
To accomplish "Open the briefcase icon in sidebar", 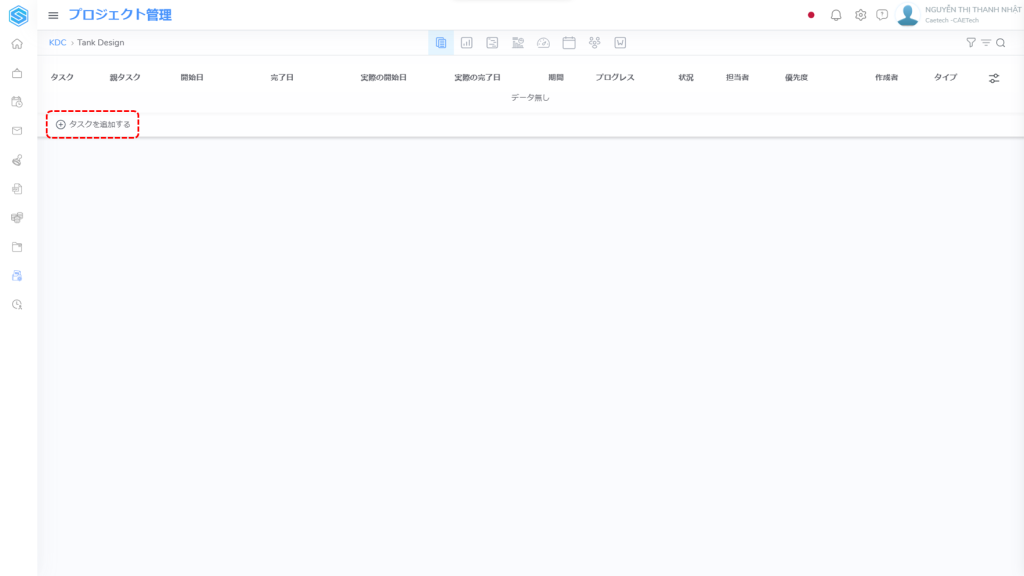I will pos(17,73).
